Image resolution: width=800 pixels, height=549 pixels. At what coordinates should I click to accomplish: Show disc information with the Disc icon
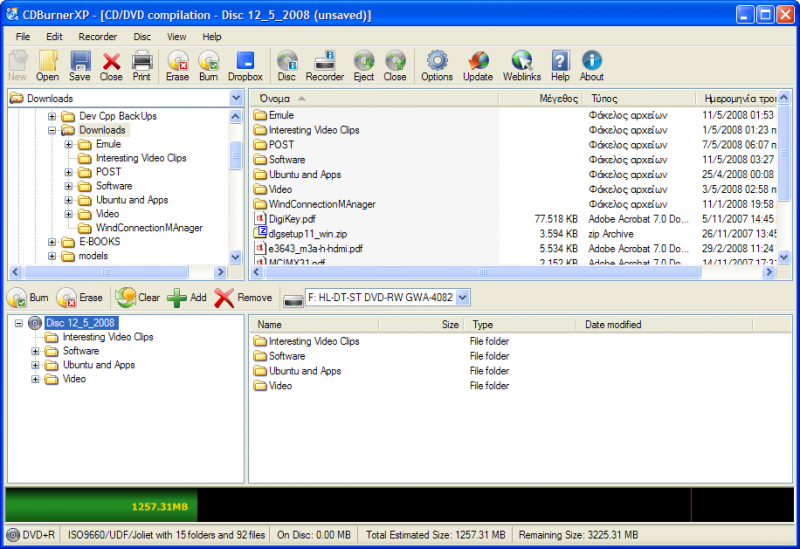[287, 66]
